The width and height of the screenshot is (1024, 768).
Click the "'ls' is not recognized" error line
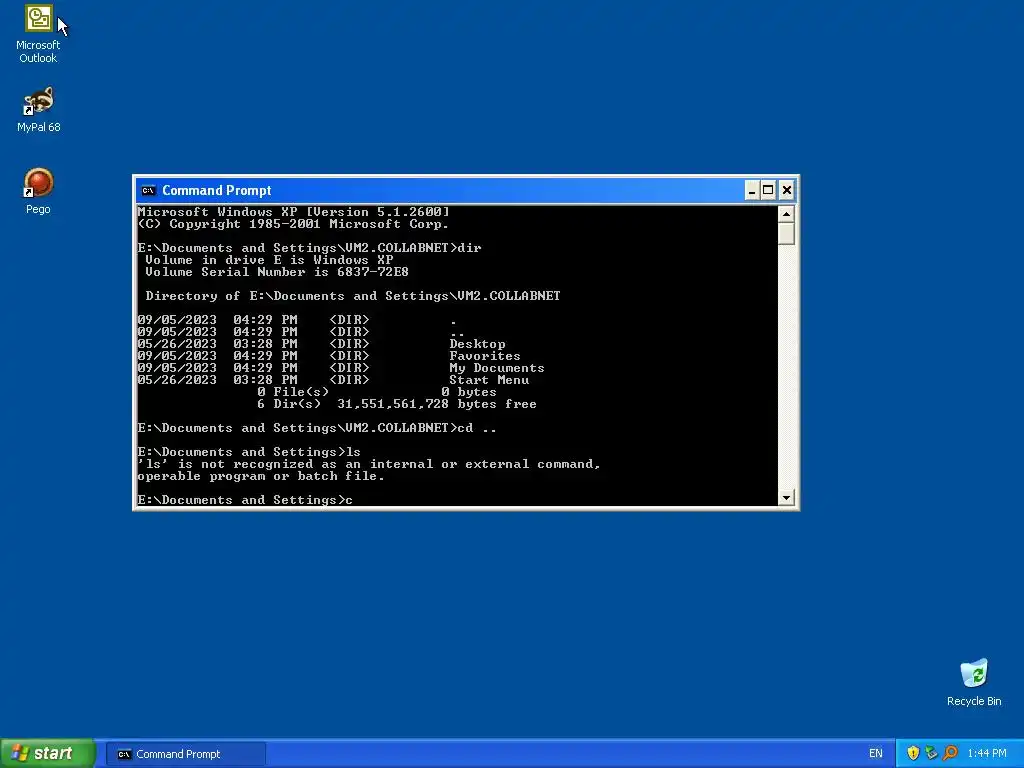pyautogui.click(x=369, y=464)
